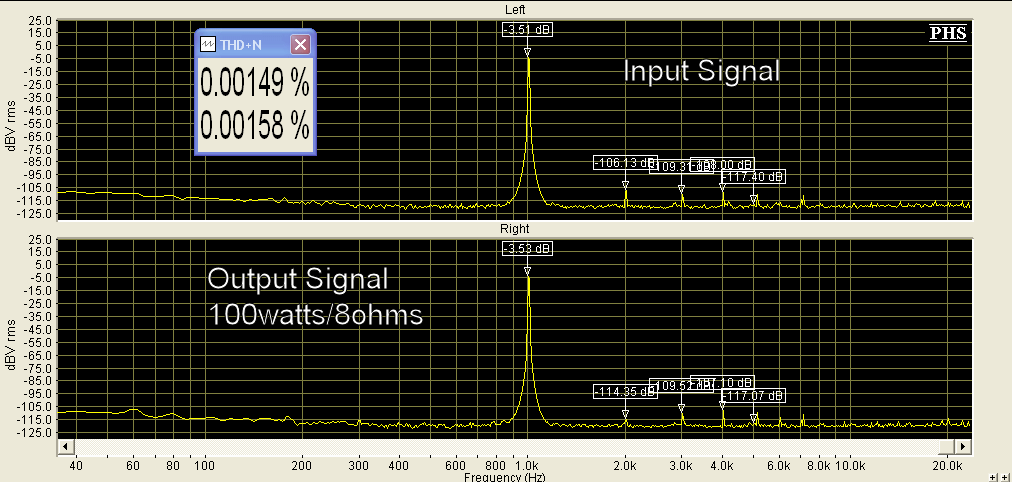Click the 2.0k harmonic marker in Right plot

[x=625, y=414]
